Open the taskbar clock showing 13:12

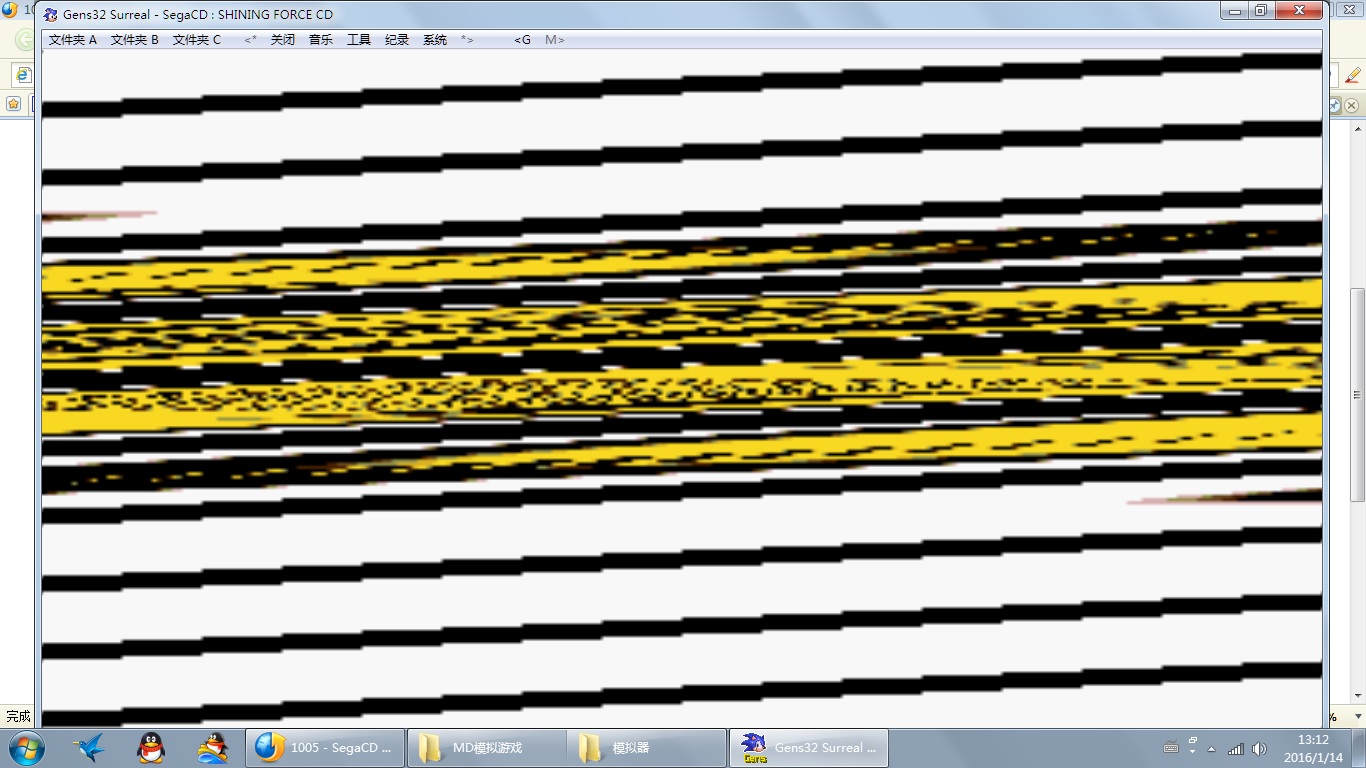pos(1314,748)
